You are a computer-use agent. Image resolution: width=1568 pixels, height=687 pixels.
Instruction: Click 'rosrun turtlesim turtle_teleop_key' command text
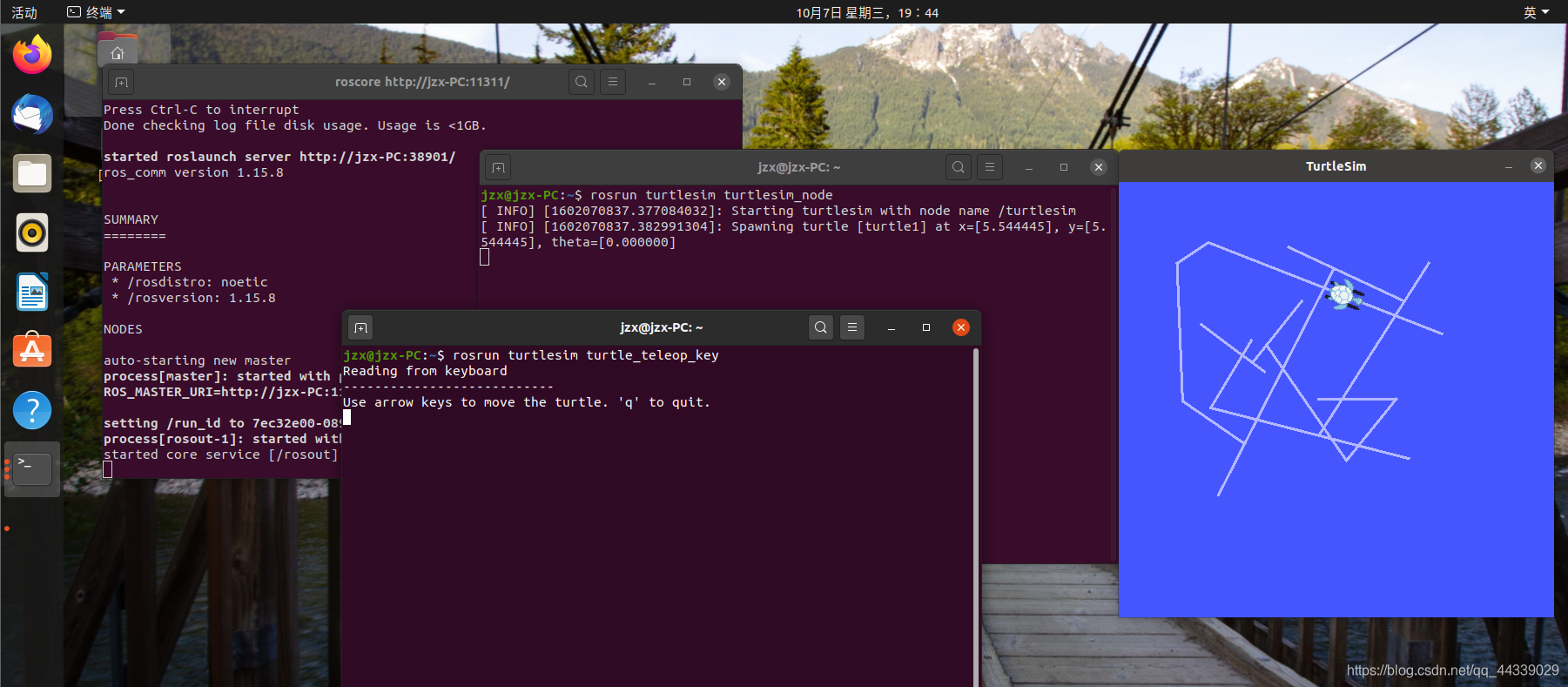[x=586, y=355]
